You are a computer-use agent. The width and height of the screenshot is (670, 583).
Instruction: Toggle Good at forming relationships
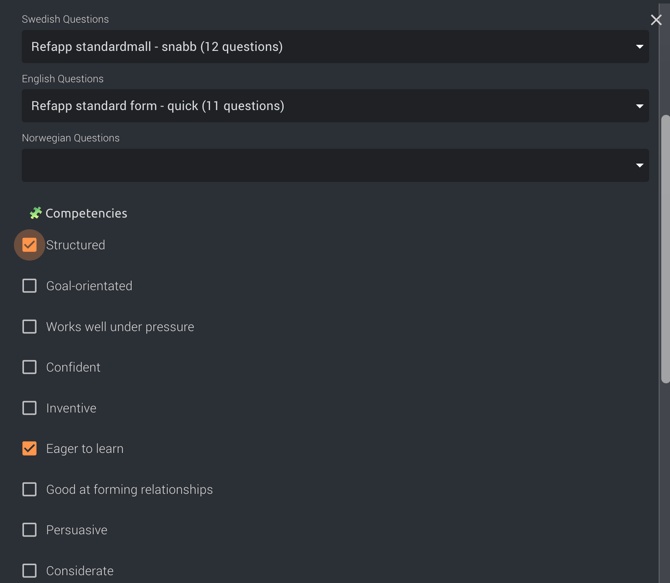pyautogui.click(x=29, y=489)
